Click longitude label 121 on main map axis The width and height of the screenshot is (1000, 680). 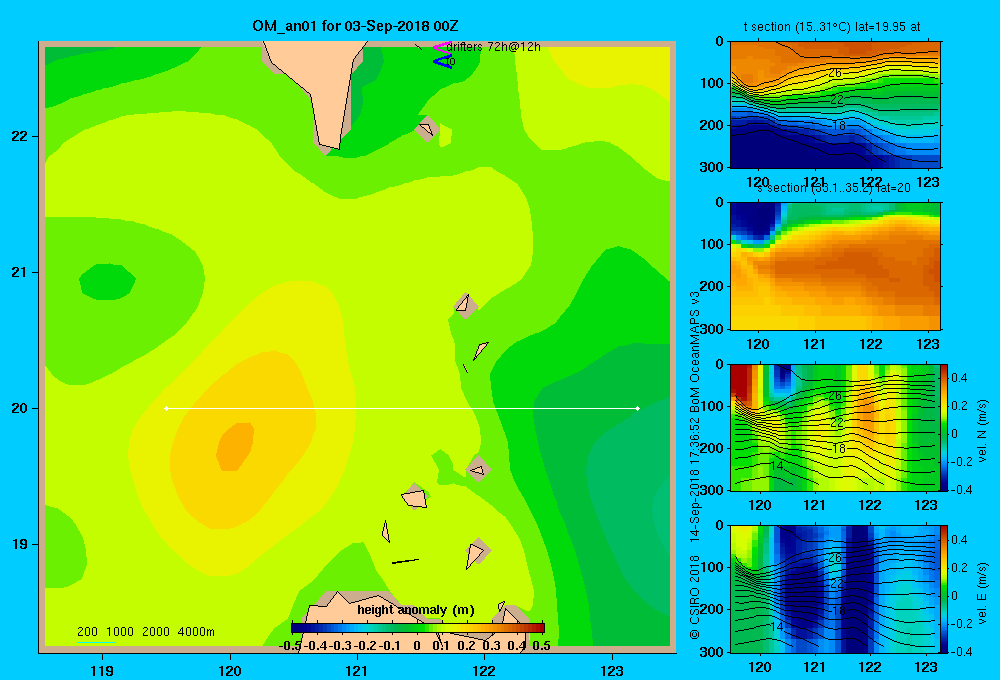(357, 671)
